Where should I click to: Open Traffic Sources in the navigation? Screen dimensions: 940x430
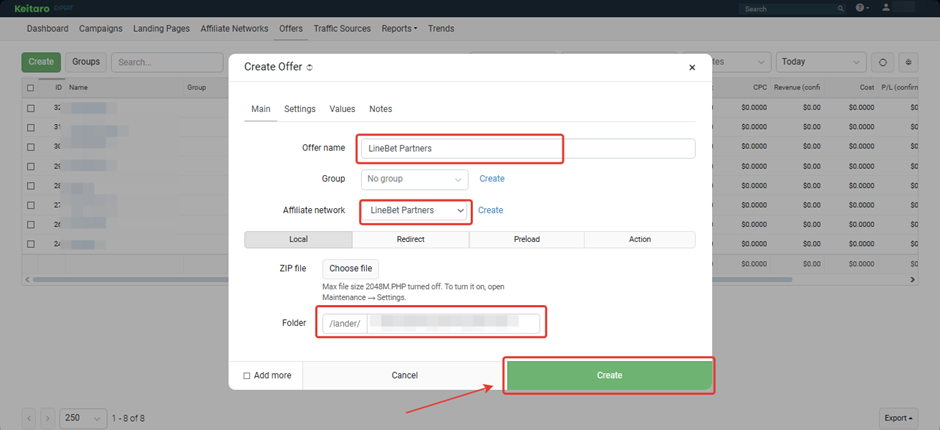(x=342, y=28)
